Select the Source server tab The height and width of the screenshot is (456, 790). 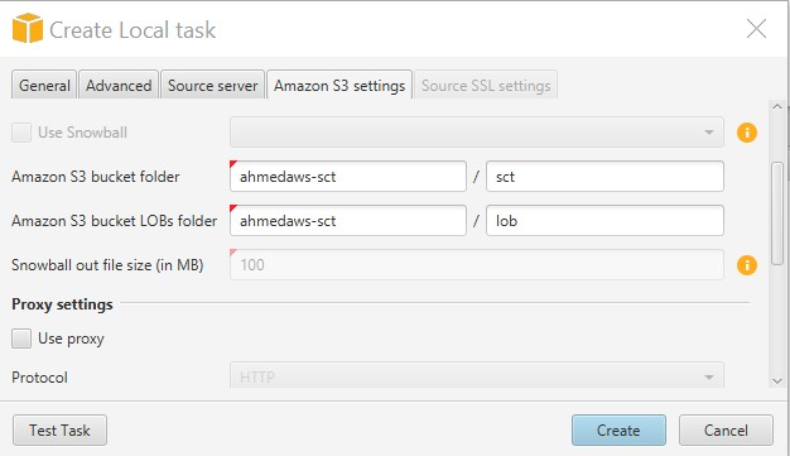[x=213, y=86]
